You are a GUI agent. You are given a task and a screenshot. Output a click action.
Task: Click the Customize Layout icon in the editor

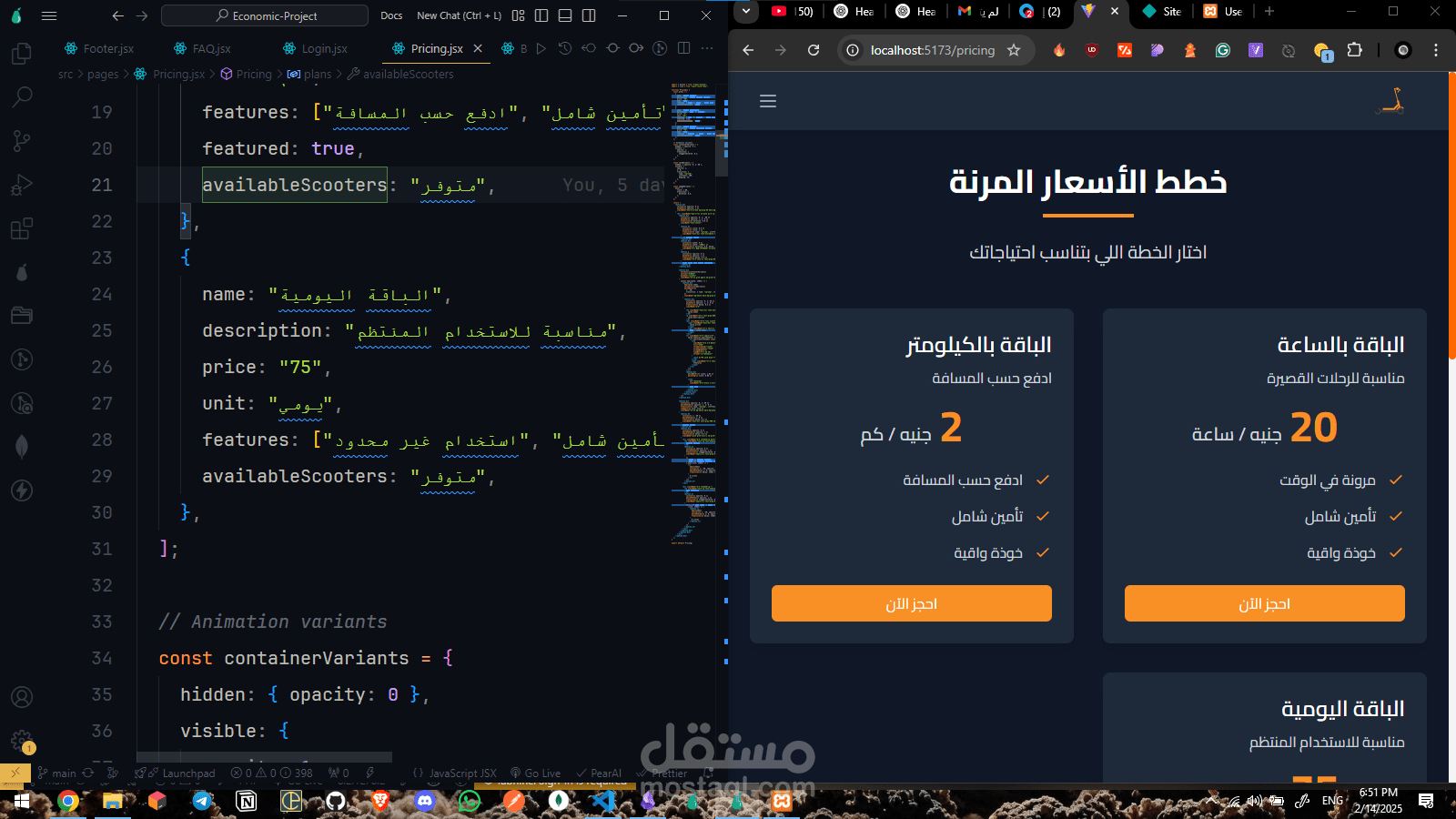click(x=518, y=15)
